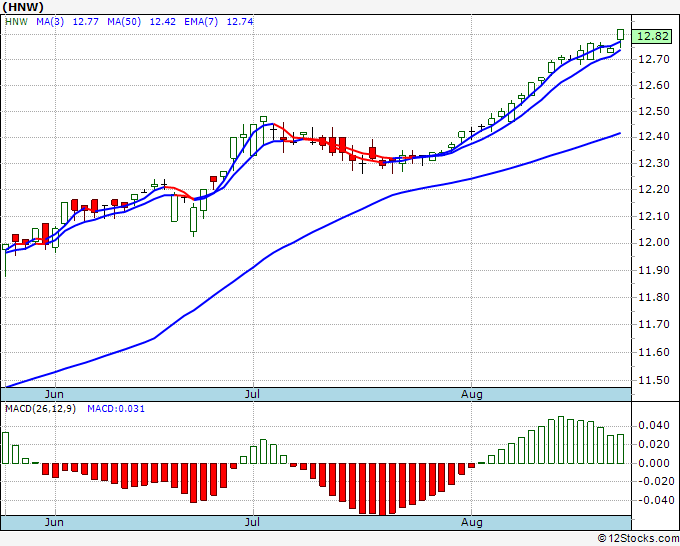
Task: Click the (HNW) chart title
Action: click(x=23, y=7)
